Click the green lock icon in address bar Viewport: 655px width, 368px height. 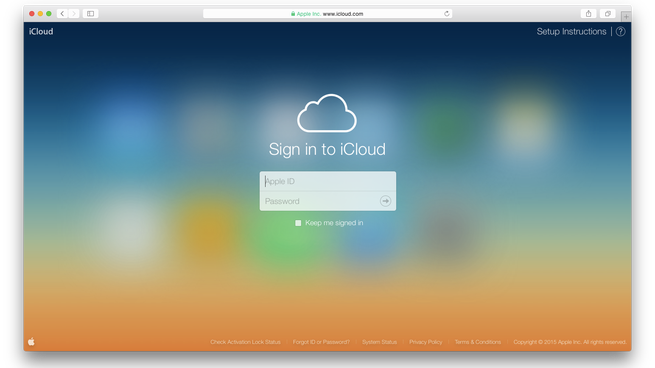293,14
